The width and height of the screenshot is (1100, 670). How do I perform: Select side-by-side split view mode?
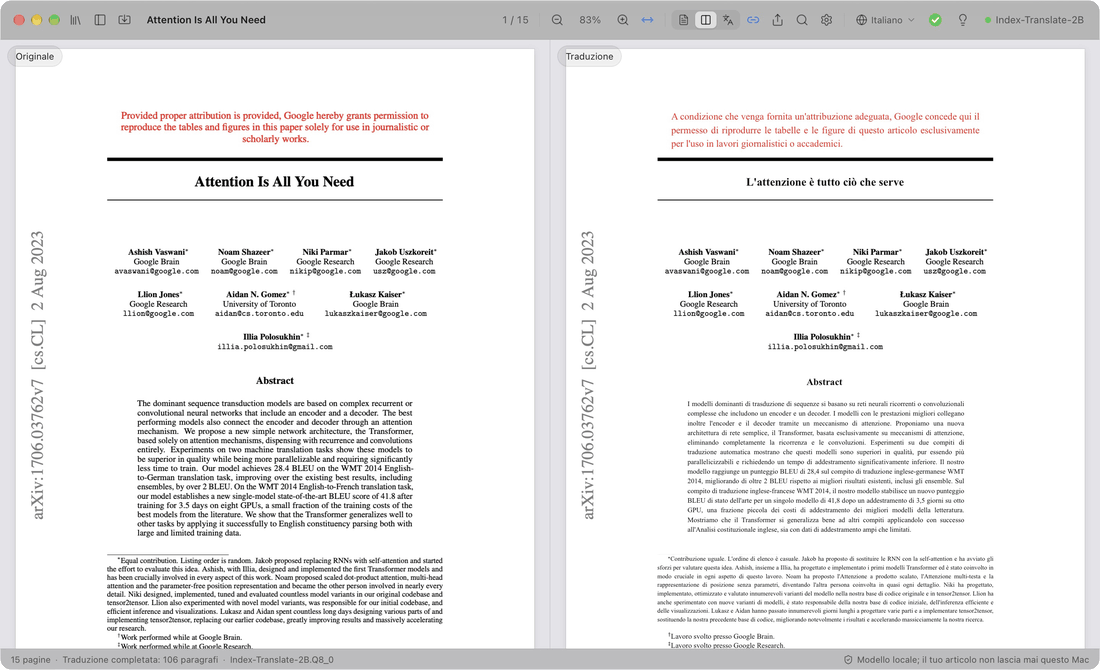click(706, 20)
